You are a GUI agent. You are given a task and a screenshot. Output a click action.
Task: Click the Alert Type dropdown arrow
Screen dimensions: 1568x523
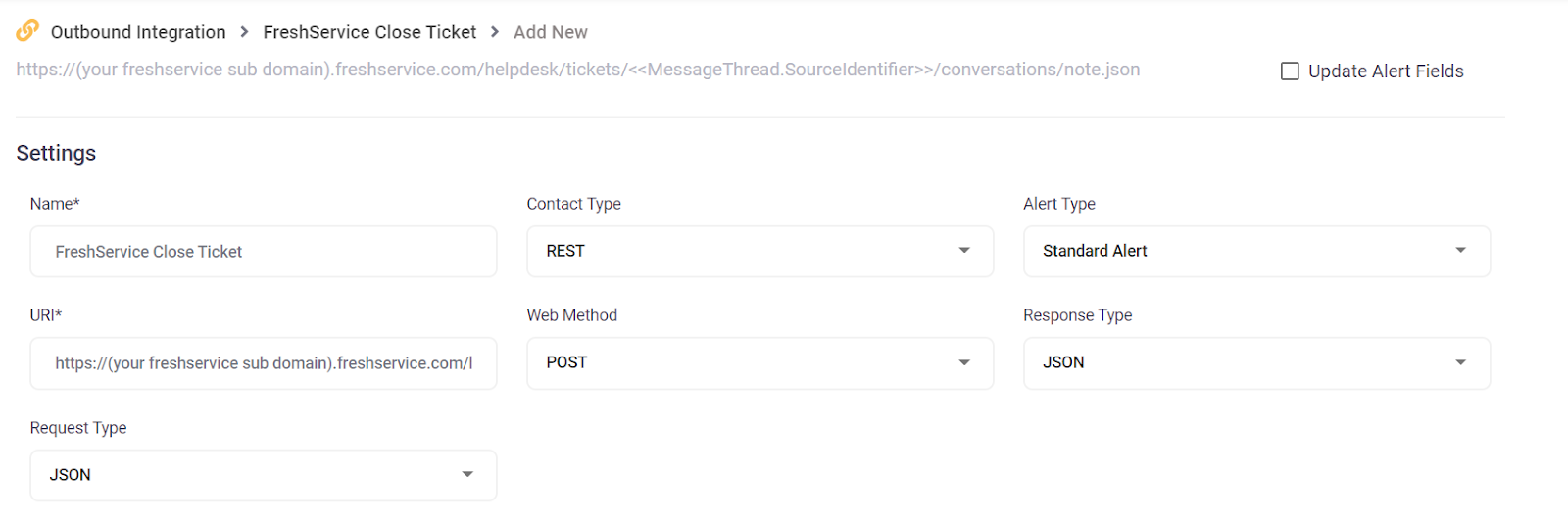pos(1460,251)
